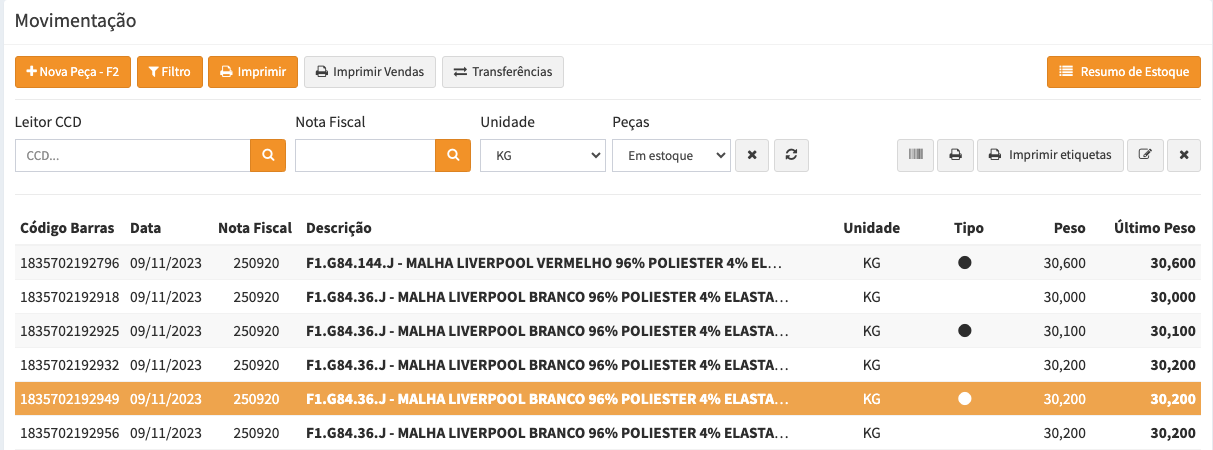Click the X icon right of edit button

coord(1184,155)
